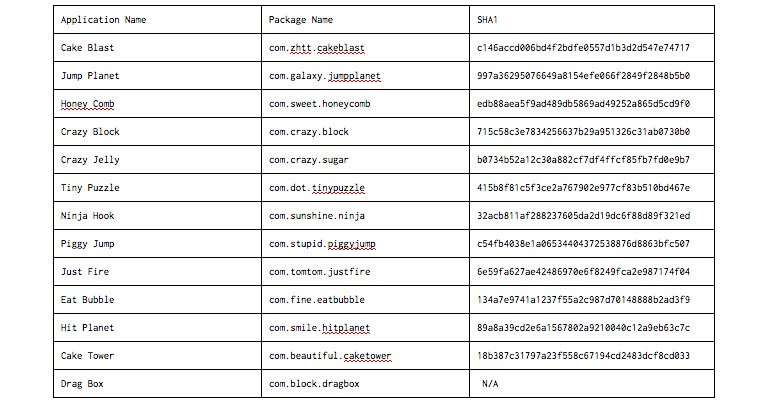Click the misspelled Honey Comb text
Viewport: 770px width, 406px height.
pyautogui.click(x=87, y=104)
